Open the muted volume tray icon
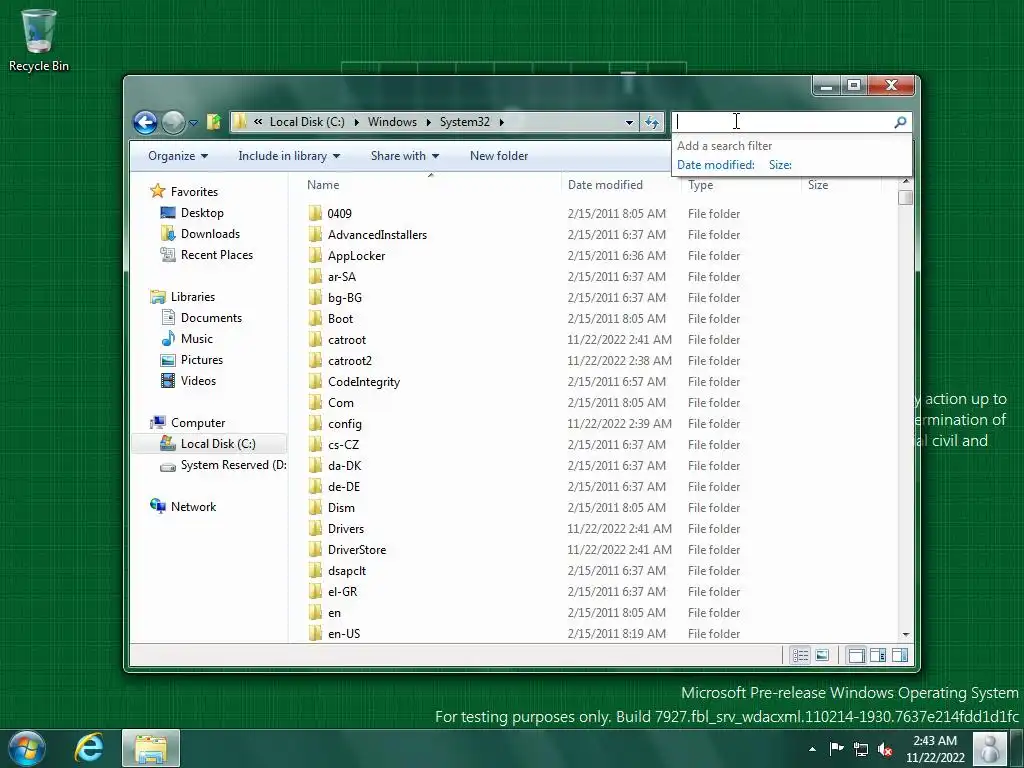The image size is (1024, 768). pyautogui.click(x=885, y=749)
